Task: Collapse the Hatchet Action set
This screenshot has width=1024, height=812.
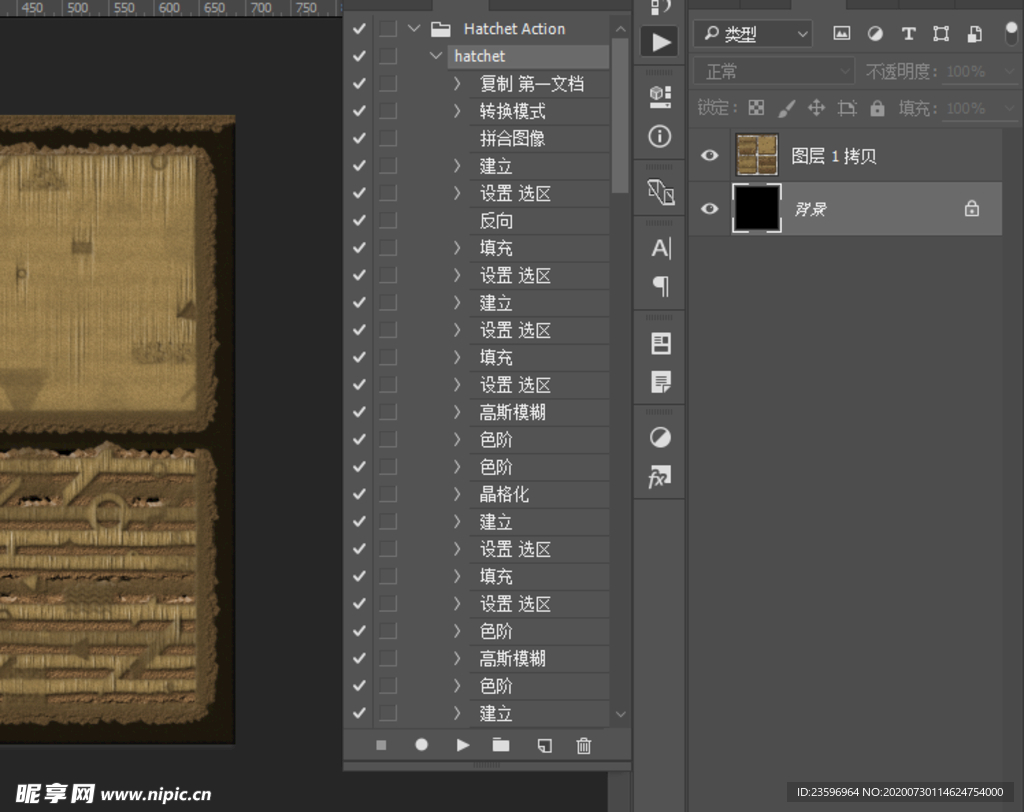Action: pyautogui.click(x=414, y=29)
